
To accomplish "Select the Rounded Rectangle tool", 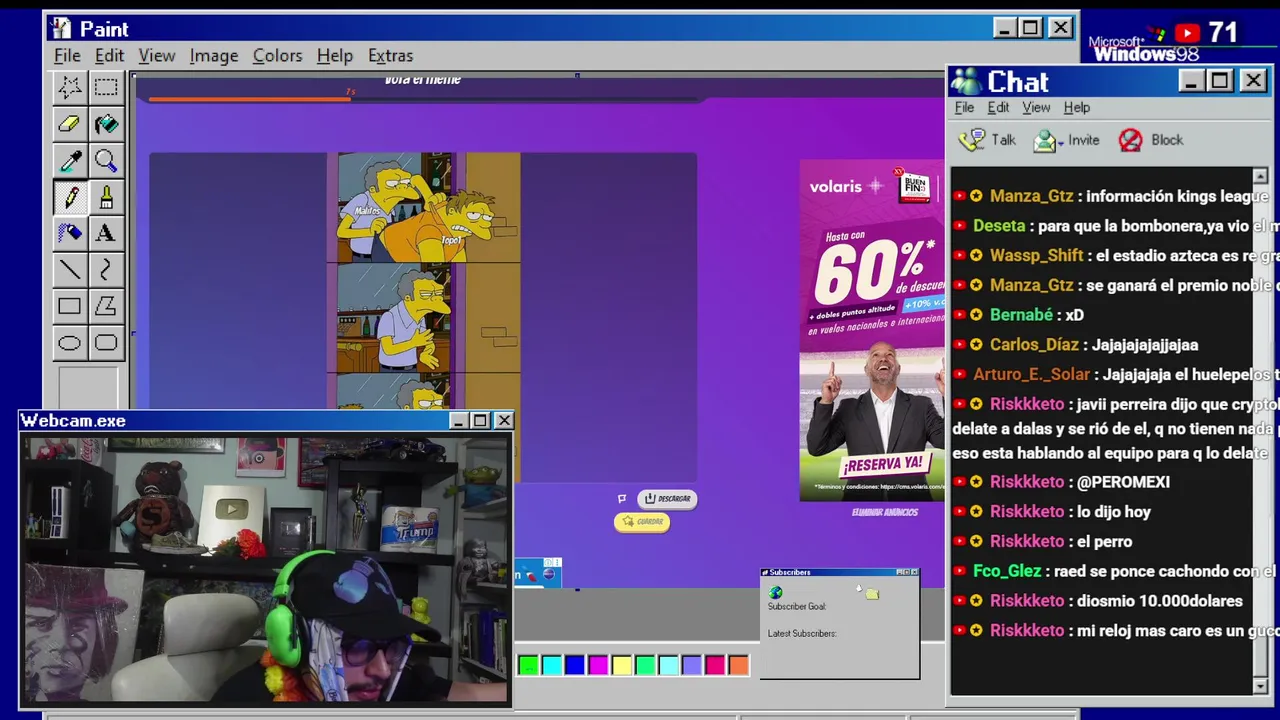I will point(106,343).
